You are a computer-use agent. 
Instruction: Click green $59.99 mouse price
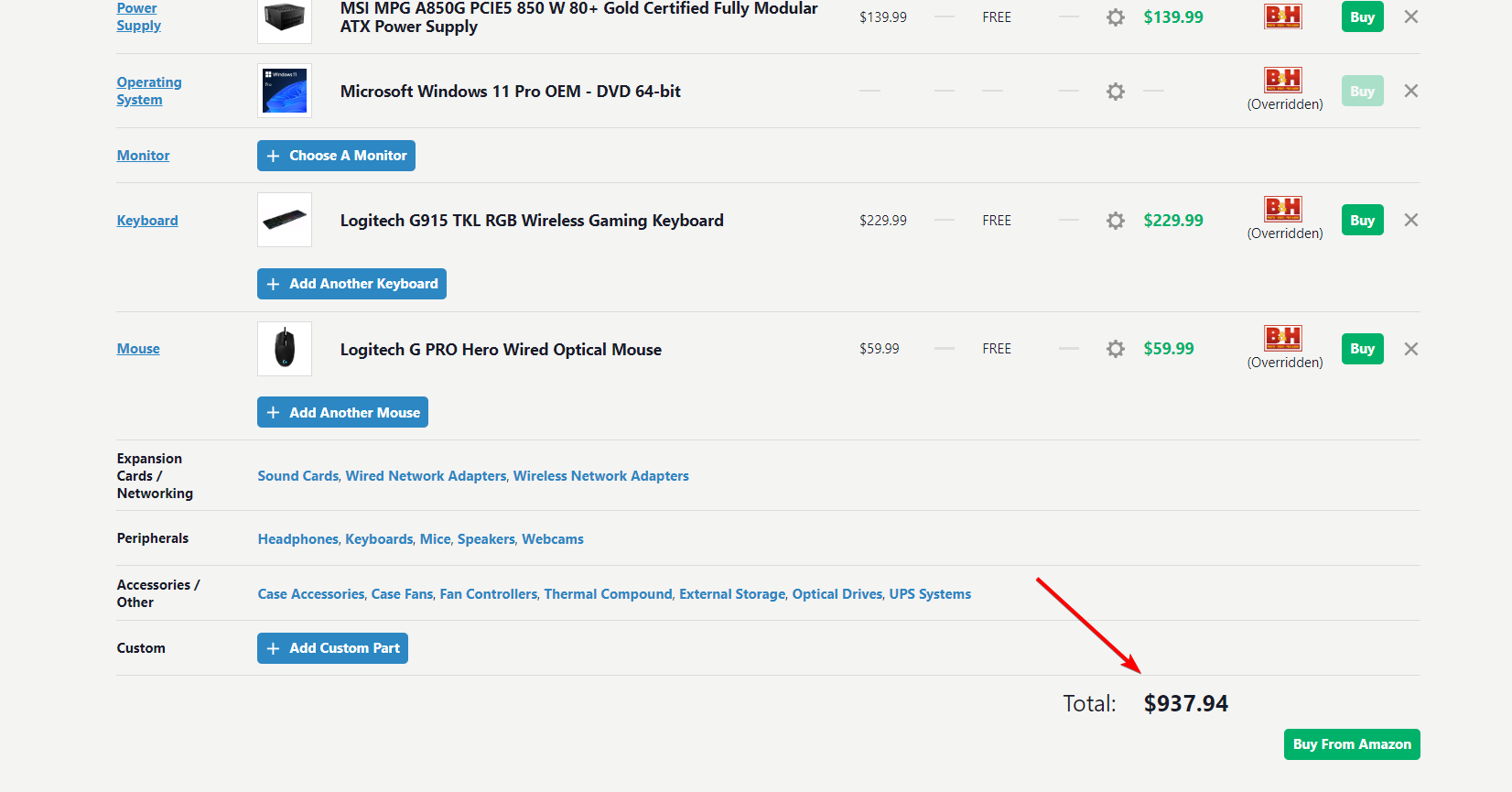(1169, 349)
